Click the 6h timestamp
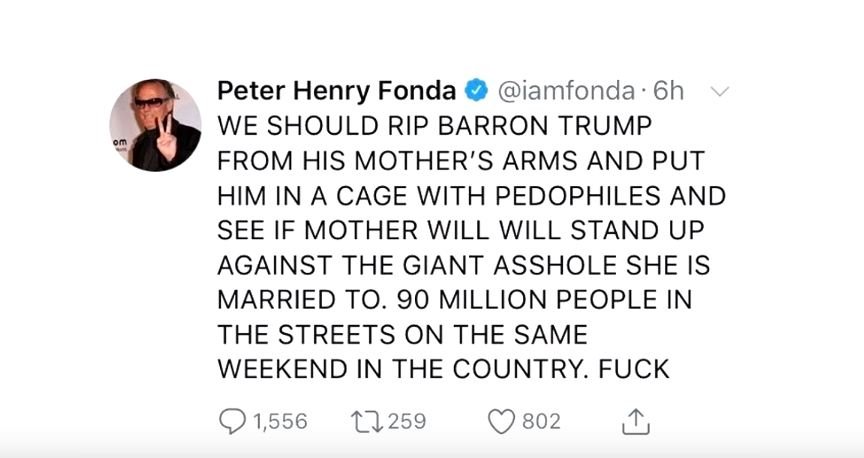Image resolution: width=864 pixels, height=458 pixels. 668,90
